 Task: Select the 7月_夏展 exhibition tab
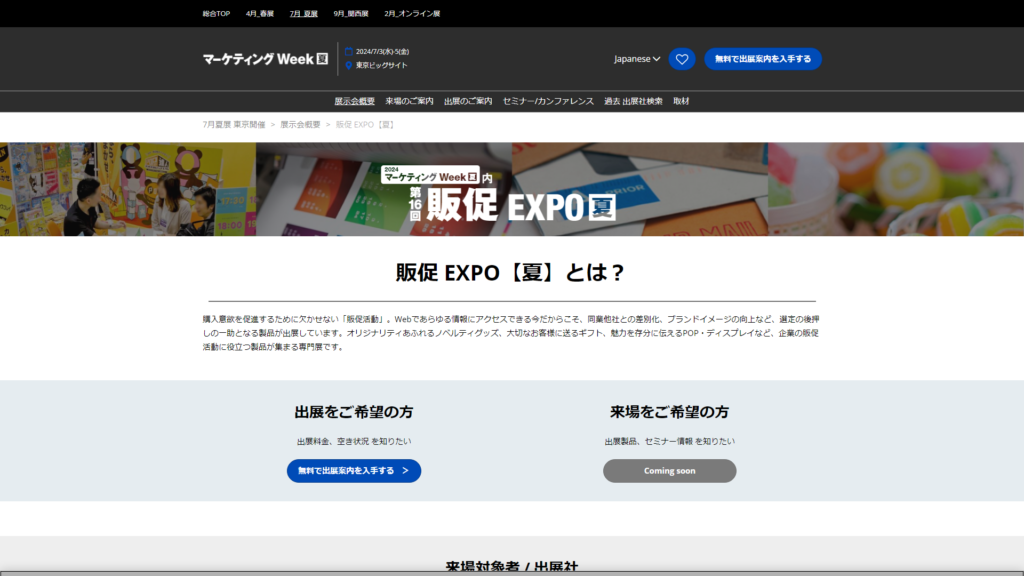click(x=304, y=14)
